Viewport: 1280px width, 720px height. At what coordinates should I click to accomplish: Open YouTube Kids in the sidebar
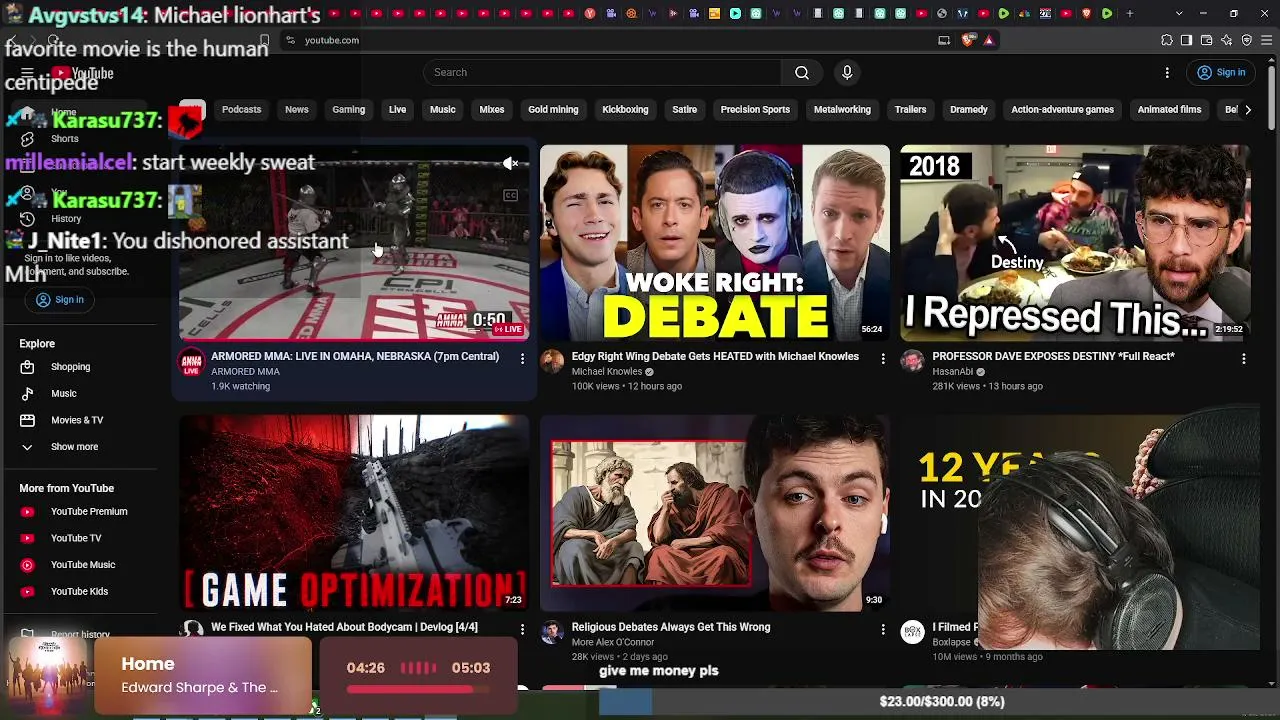click(x=80, y=591)
